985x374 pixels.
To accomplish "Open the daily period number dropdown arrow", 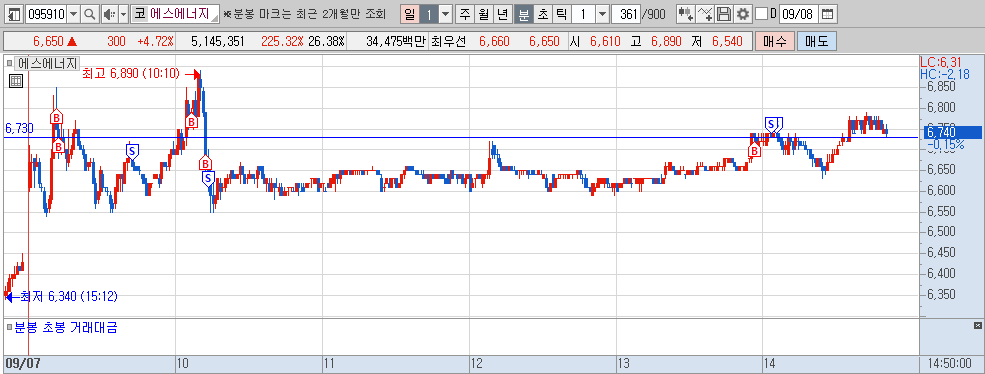I will (x=445, y=14).
